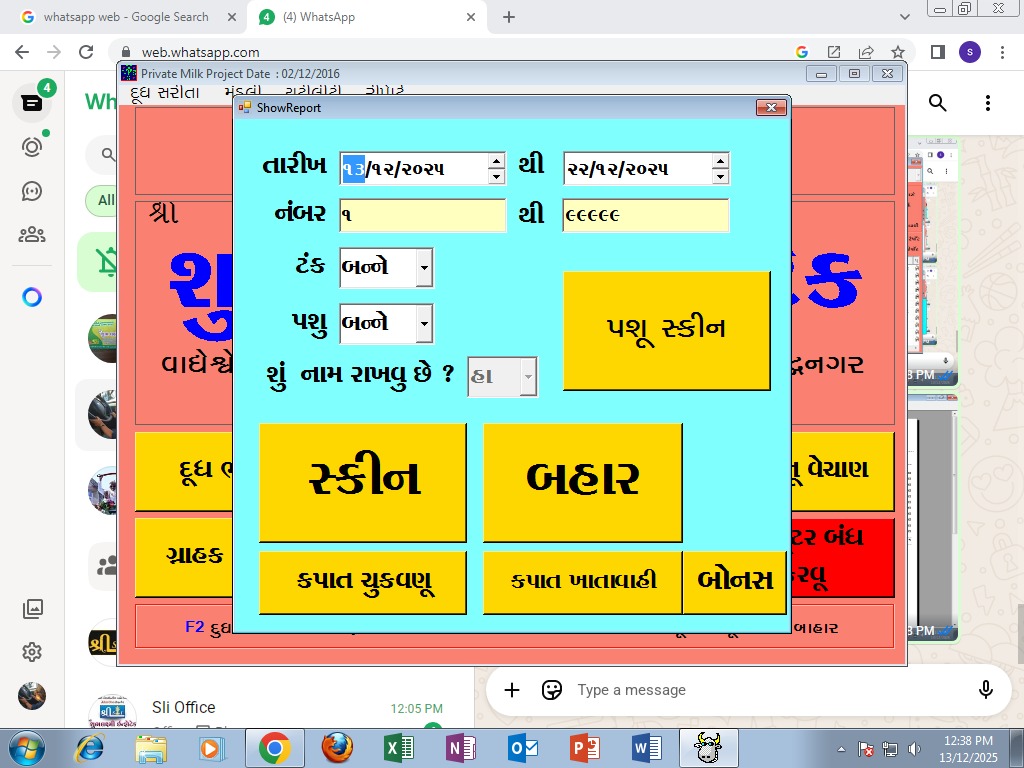This screenshot has height=768, width=1024.
Task: Click the બોનસ button
Action: (735, 581)
